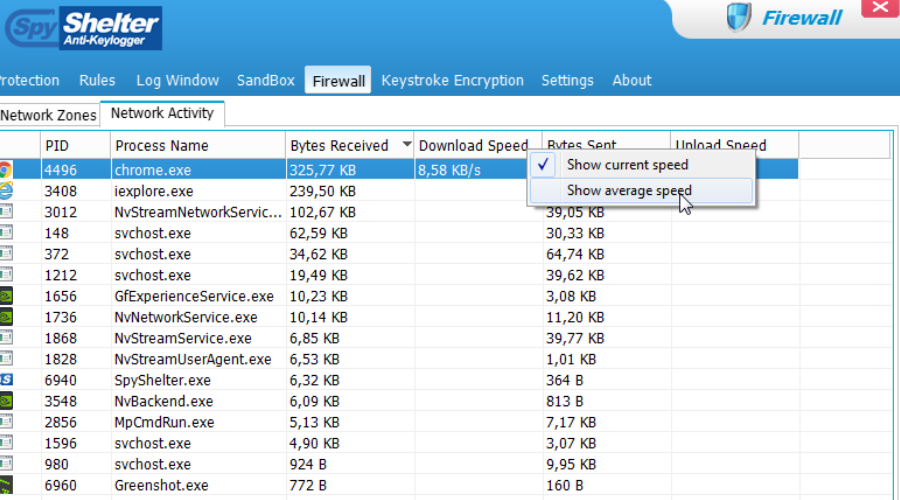Open the Settings tab
900x500 pixels.
tap(567, 80)
